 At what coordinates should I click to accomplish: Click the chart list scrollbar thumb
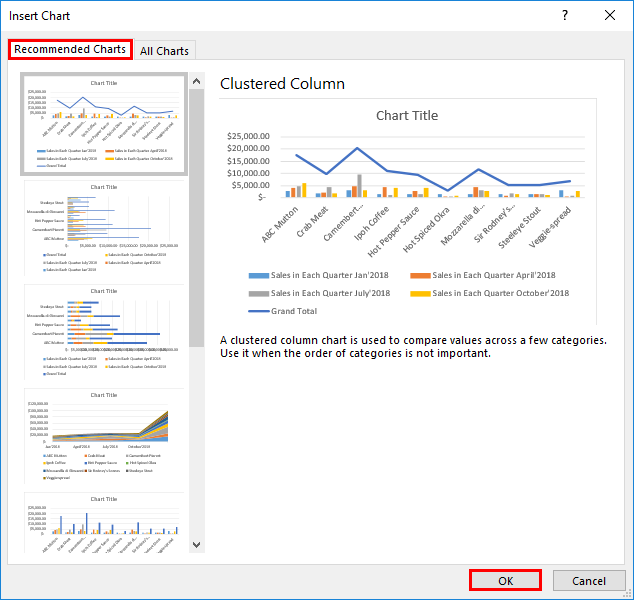[x=197, y=218]
